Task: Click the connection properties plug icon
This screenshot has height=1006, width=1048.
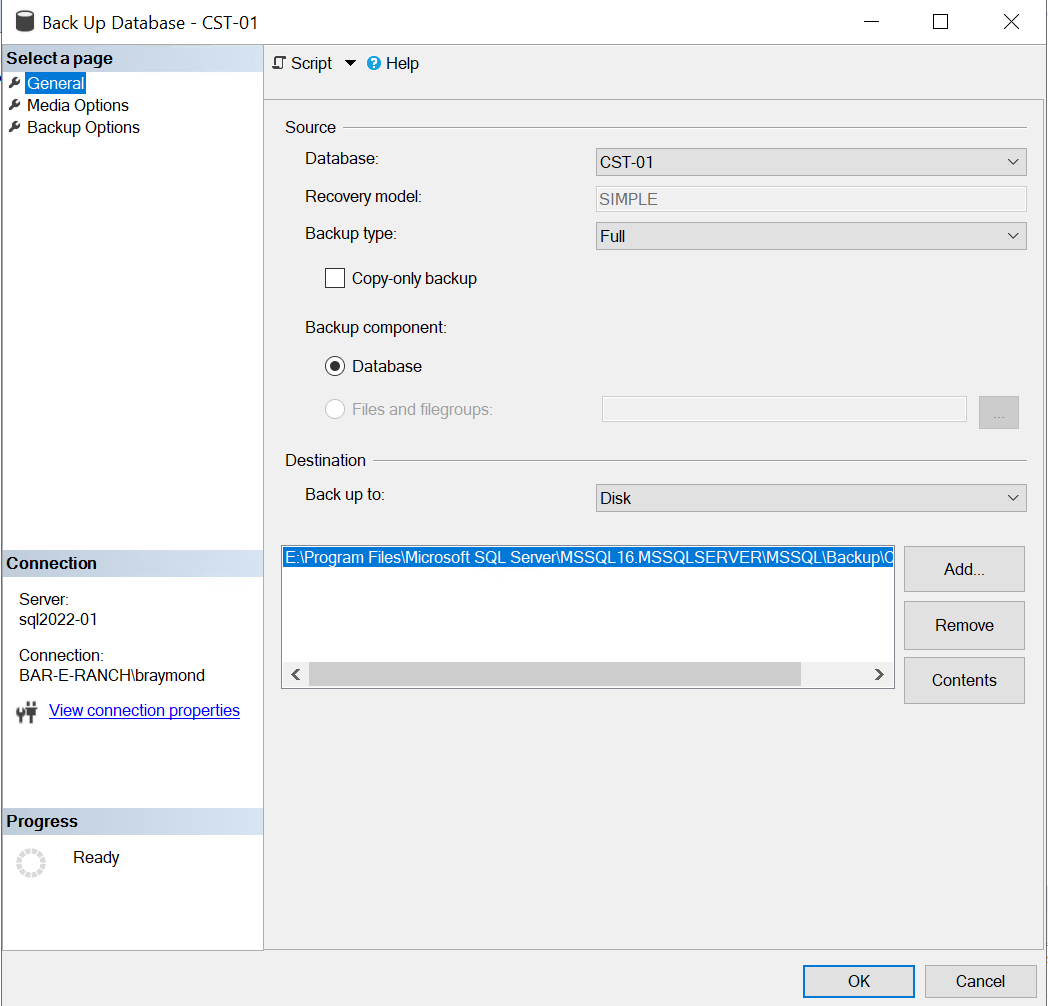Action: [27, 712]
